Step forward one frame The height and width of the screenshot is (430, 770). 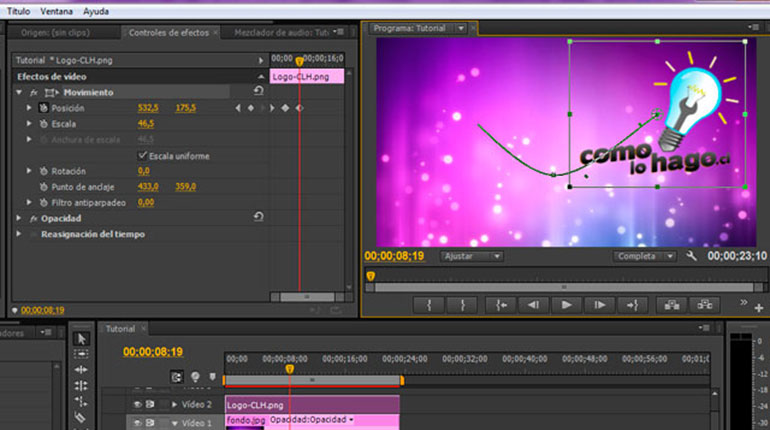click(x=599, y=305)
